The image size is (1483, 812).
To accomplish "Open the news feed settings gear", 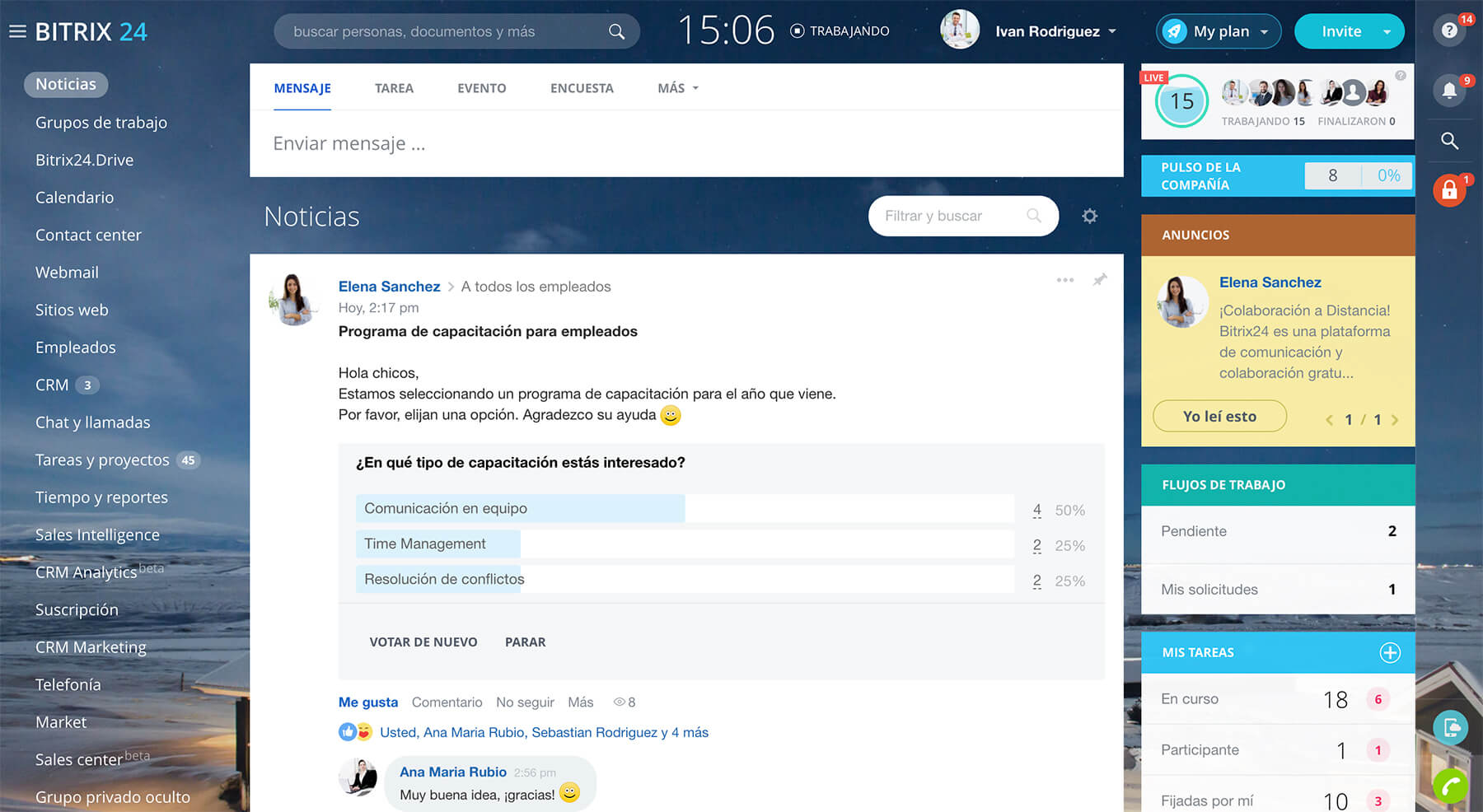I will pos(1089,216).
